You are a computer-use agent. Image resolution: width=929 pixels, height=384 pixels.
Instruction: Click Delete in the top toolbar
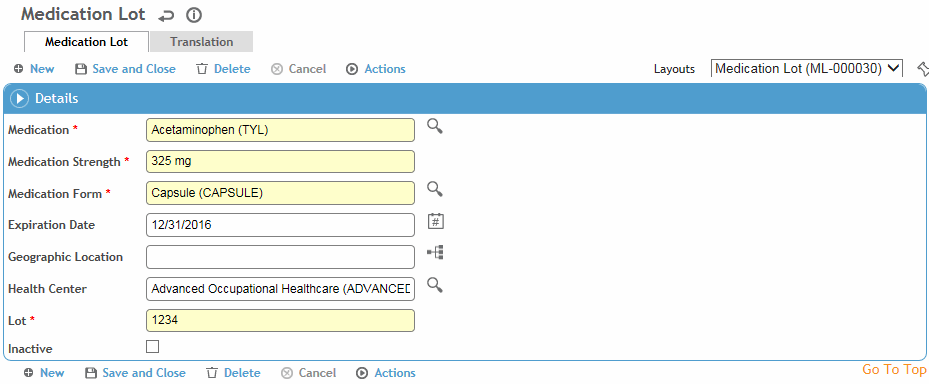223,69
